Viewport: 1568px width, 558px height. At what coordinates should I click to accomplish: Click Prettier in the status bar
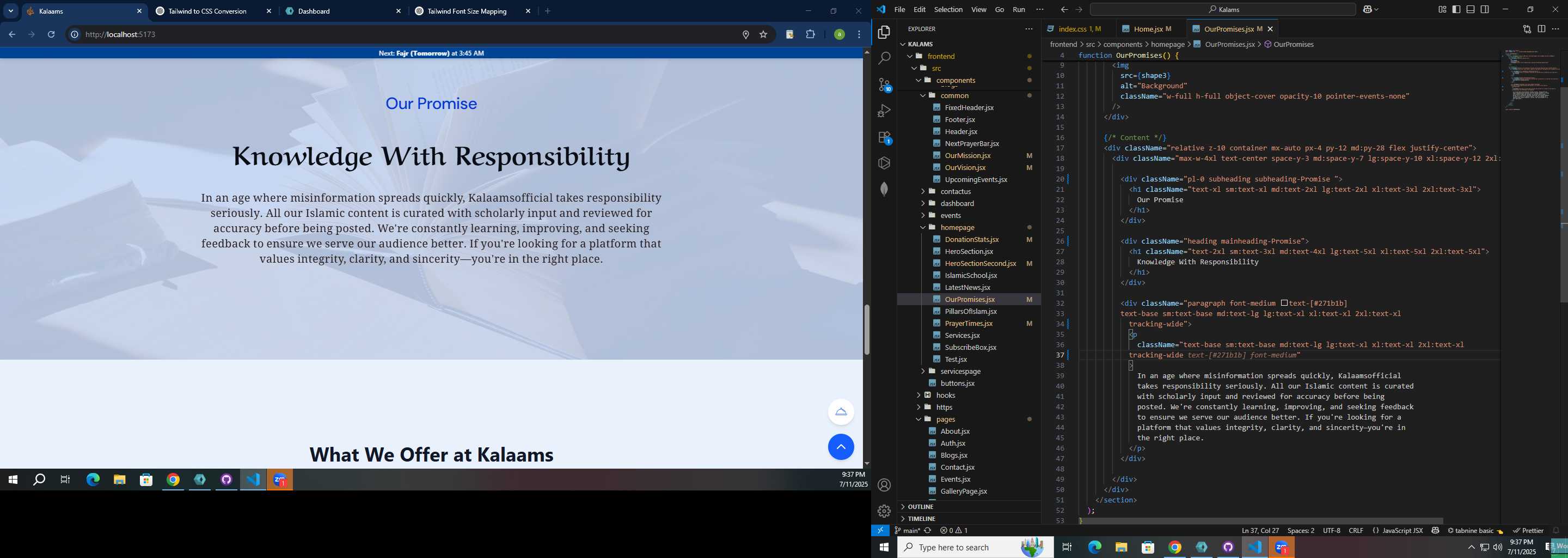pyautogui.click(x=1528, y=531)
